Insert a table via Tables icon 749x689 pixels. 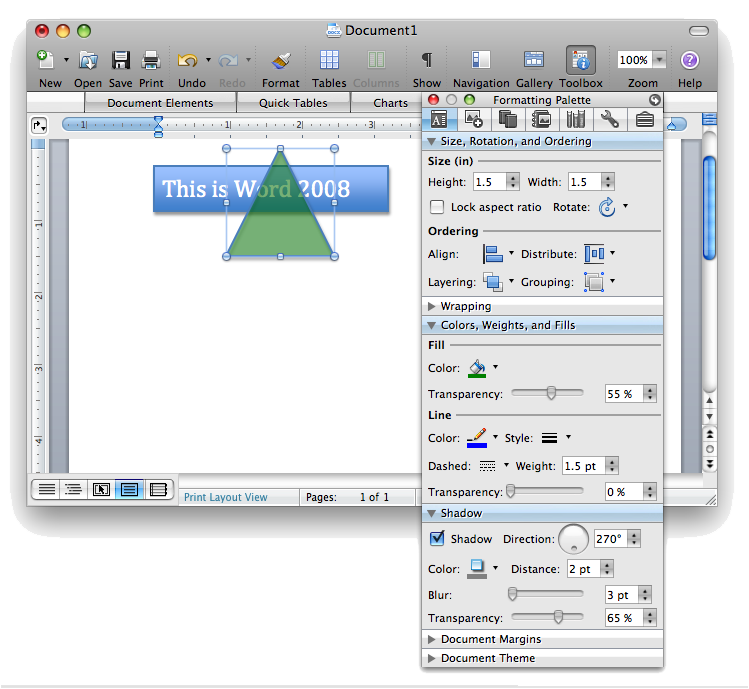[329, 60]
